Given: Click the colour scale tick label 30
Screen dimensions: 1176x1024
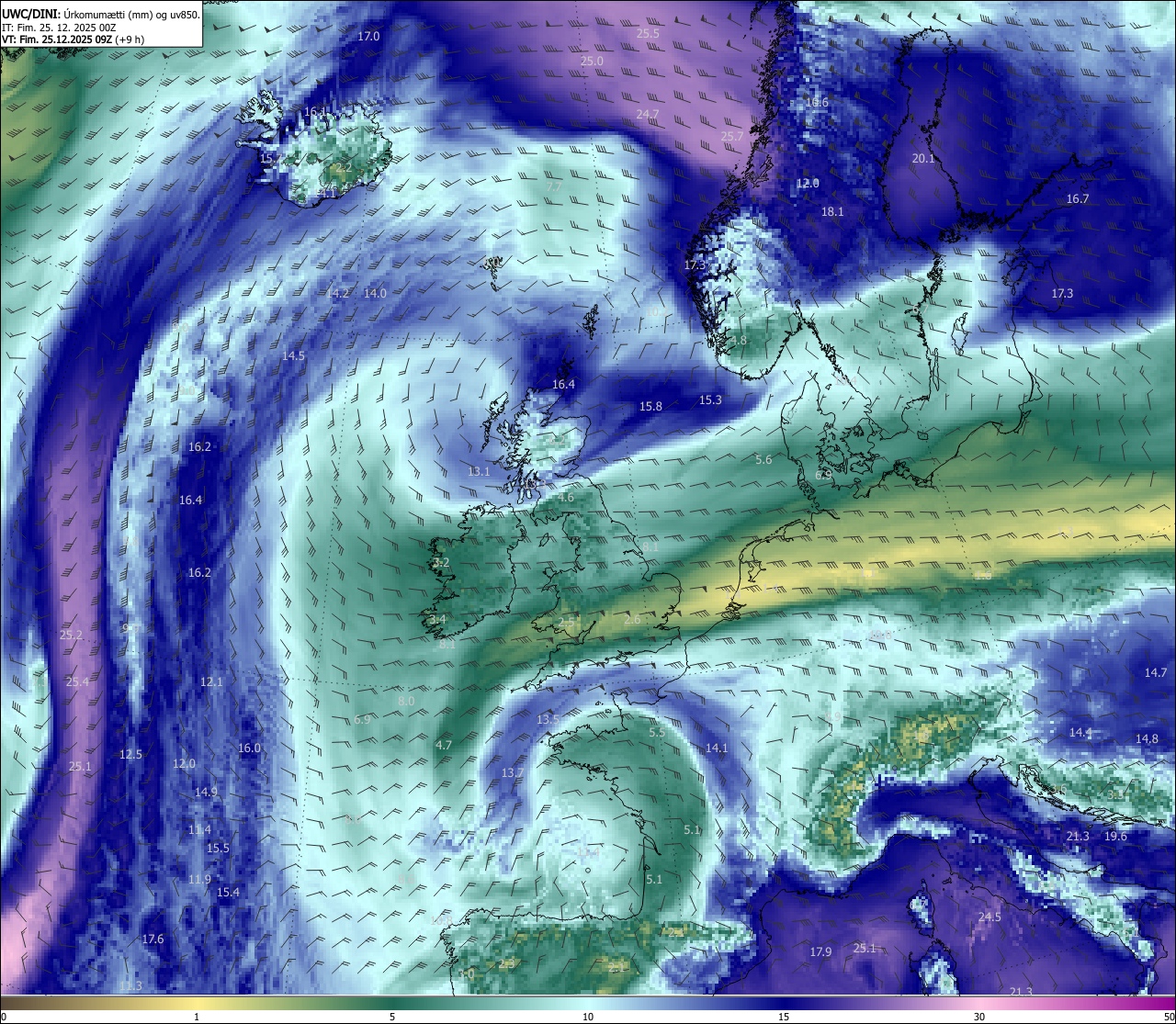Looking at the screenshot, I should [979, 1016].
